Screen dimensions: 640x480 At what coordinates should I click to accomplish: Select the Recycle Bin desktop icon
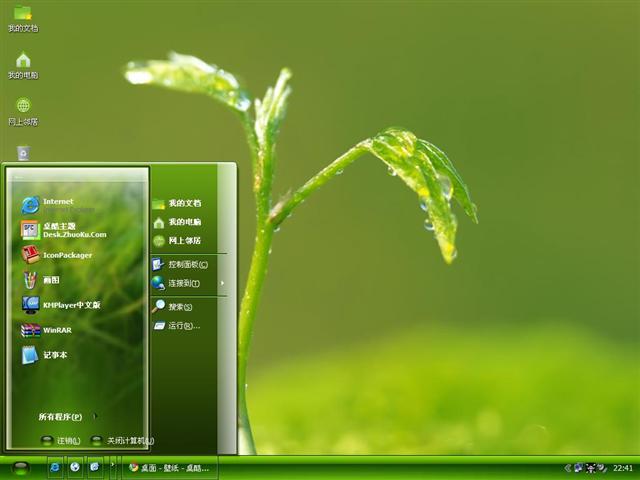[23, 153]
